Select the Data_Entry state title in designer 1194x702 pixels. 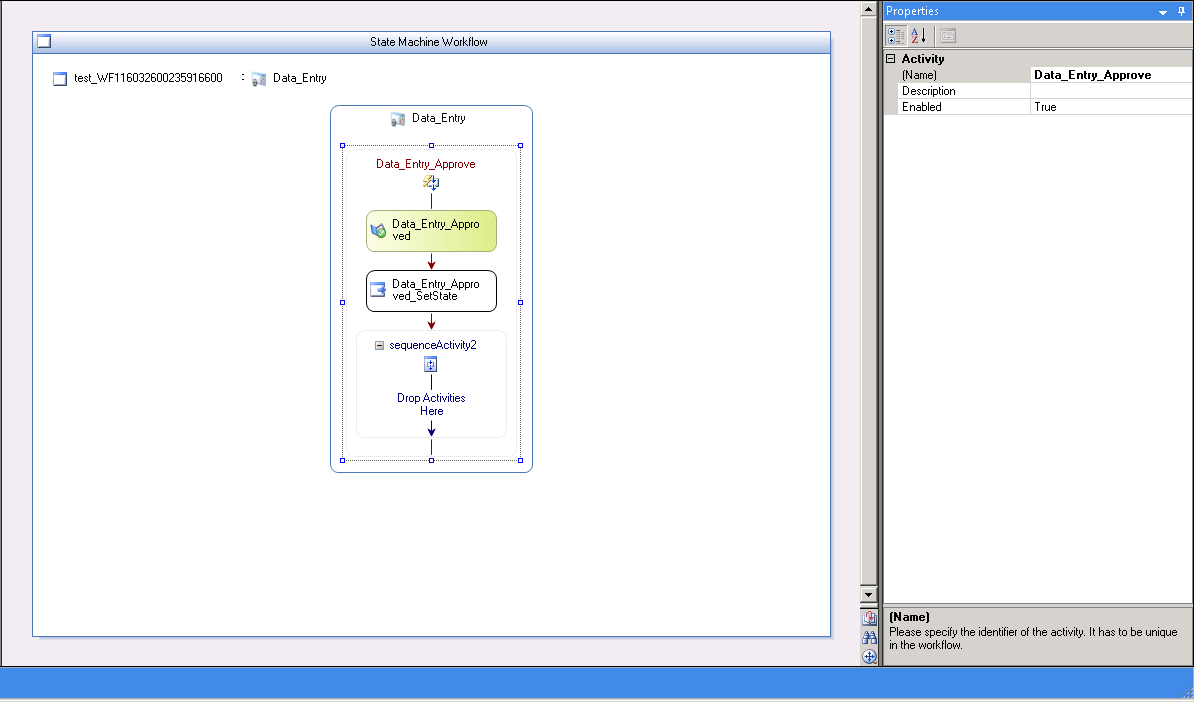439,118
